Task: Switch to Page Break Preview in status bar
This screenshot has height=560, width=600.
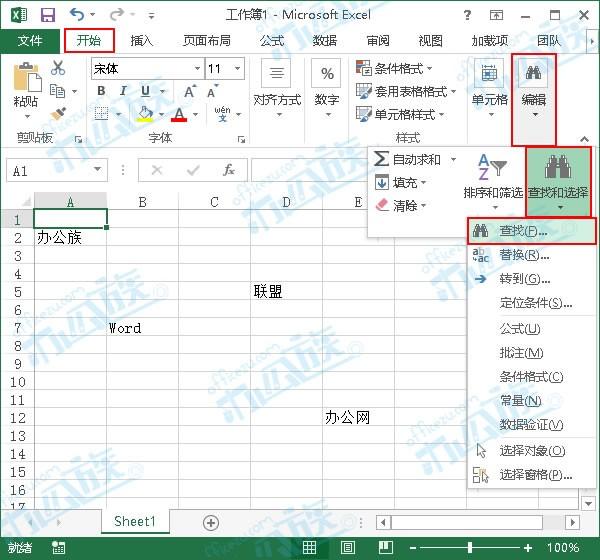Action: click(386, 548)
